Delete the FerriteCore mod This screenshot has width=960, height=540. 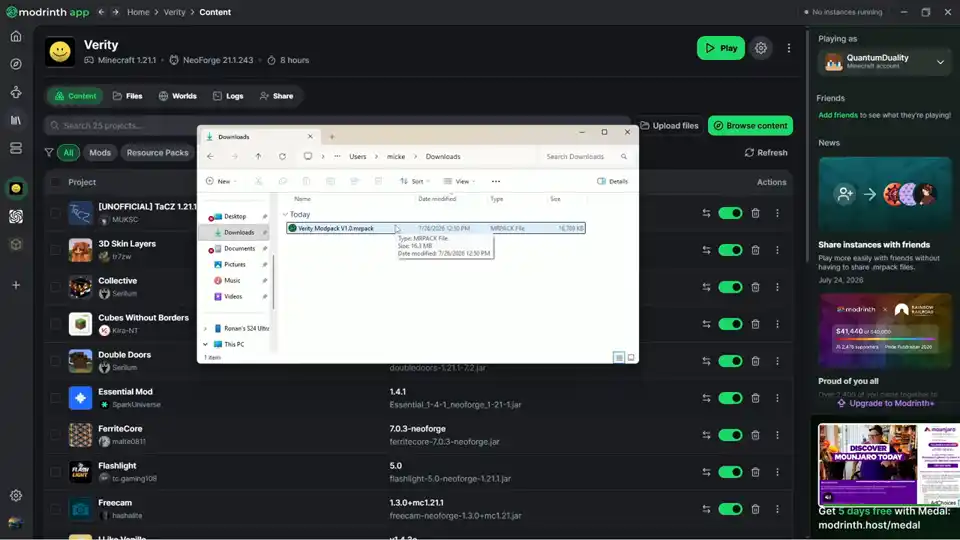(x=756, y=435)
